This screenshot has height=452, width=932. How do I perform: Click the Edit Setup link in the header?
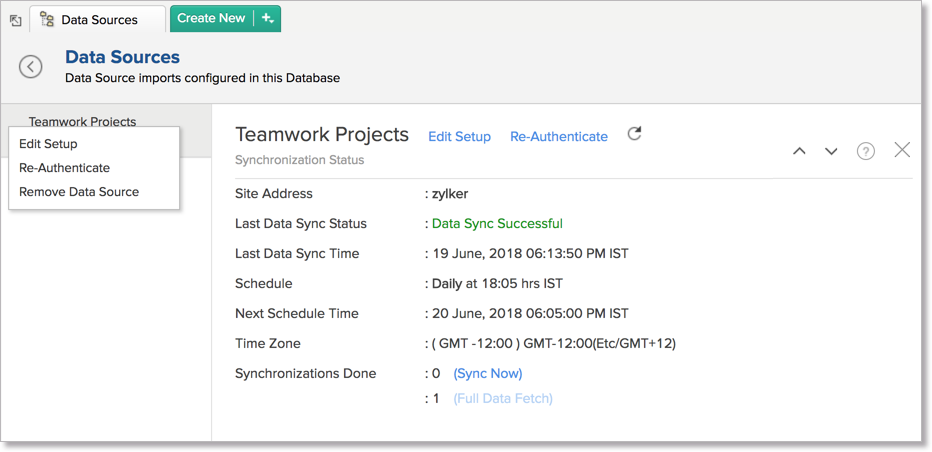click(459, 137)
